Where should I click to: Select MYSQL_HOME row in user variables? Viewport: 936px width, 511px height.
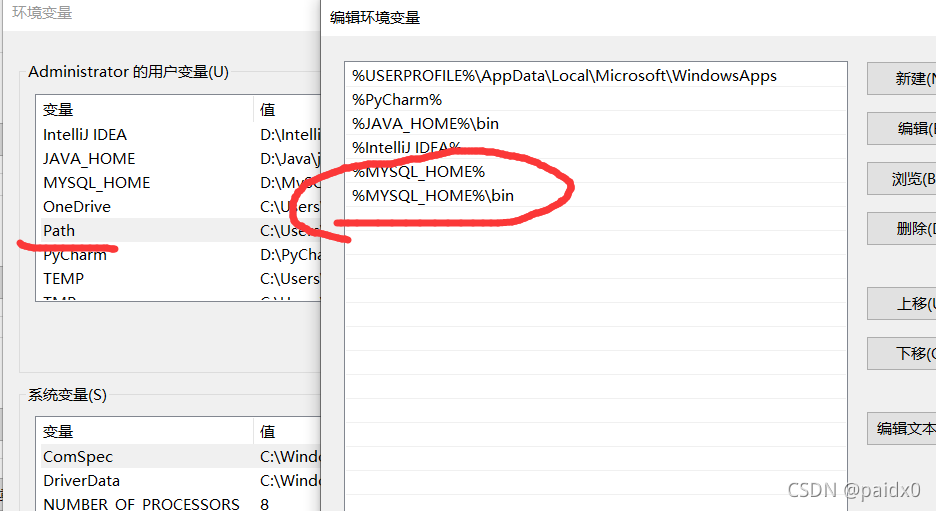coord(179,183)
